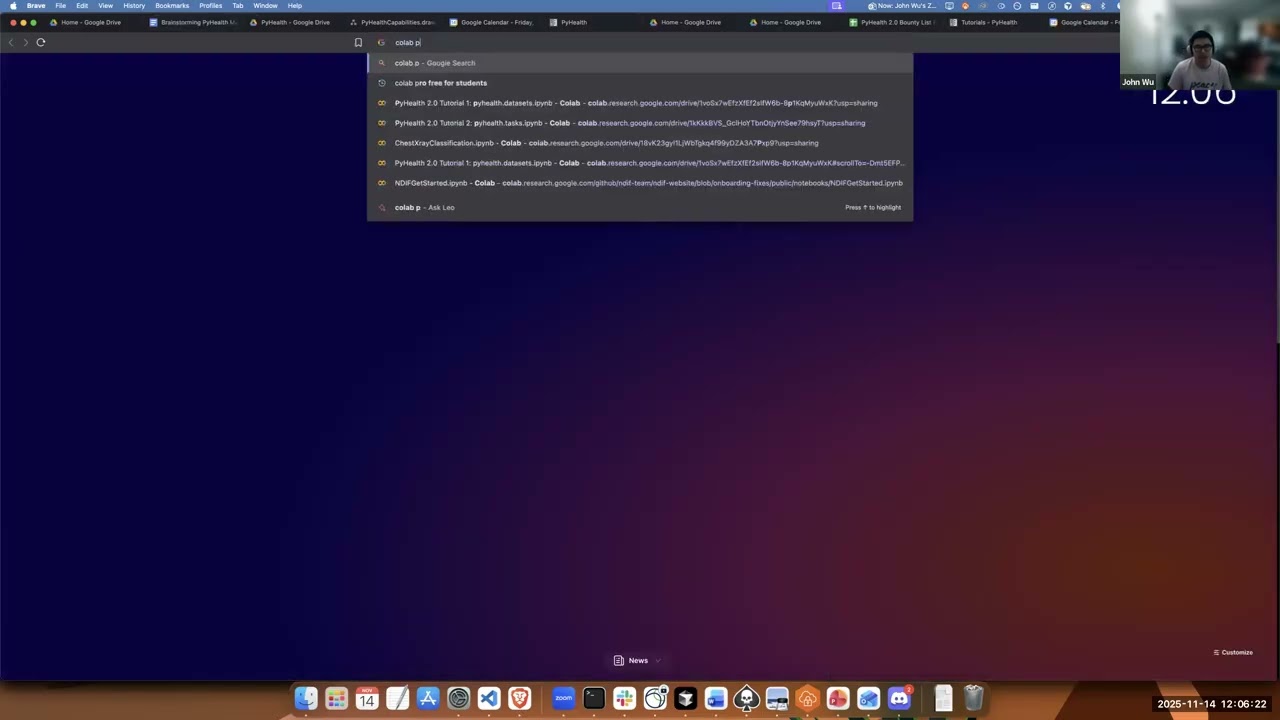Click the Brave lion icon in dock
Image resolution: width=1280 pixels, height=720 pixels.
pyautogui.click(x=519, y=698)
